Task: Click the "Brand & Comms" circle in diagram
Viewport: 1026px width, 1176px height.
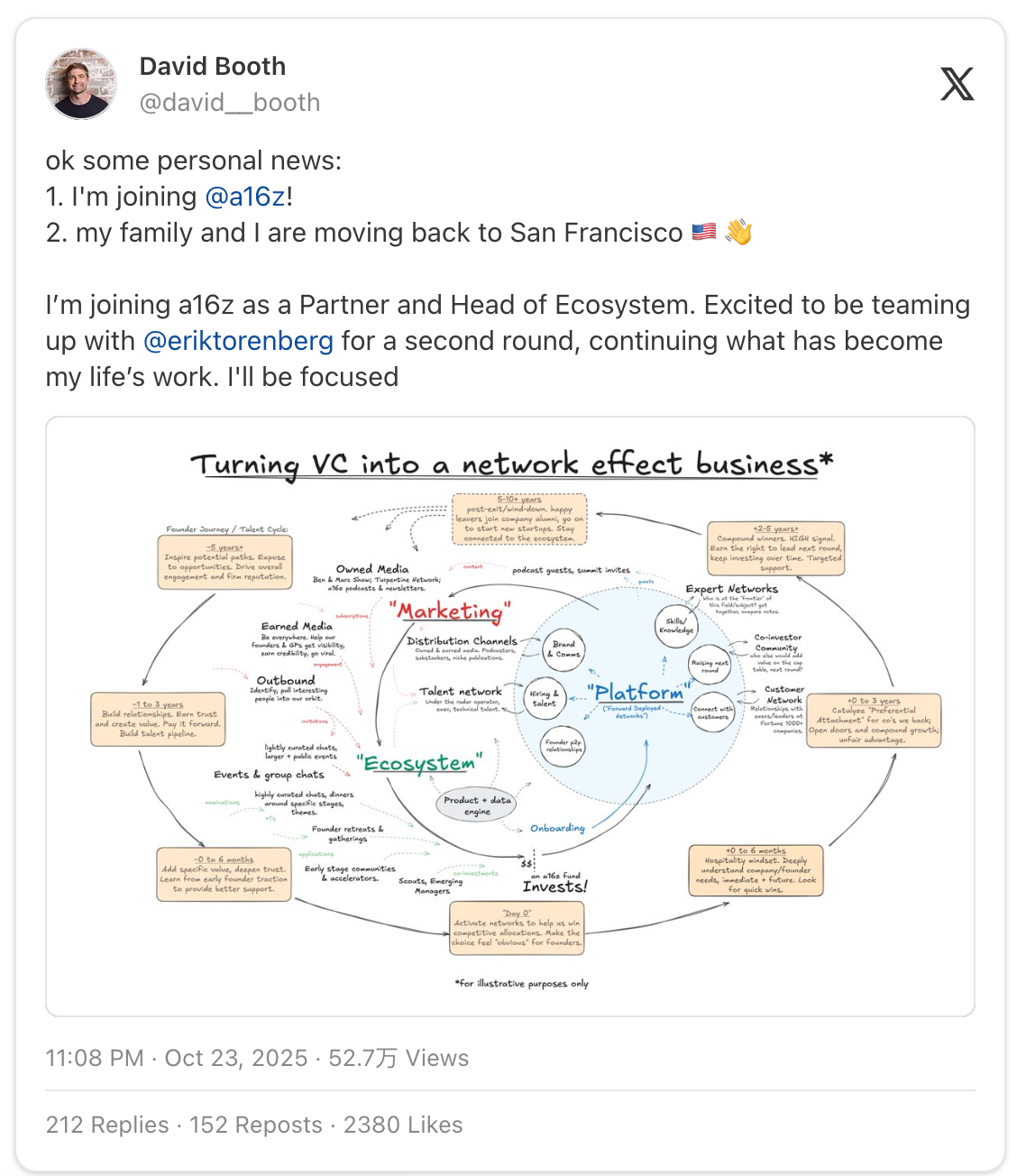Action: coord(564,648)
